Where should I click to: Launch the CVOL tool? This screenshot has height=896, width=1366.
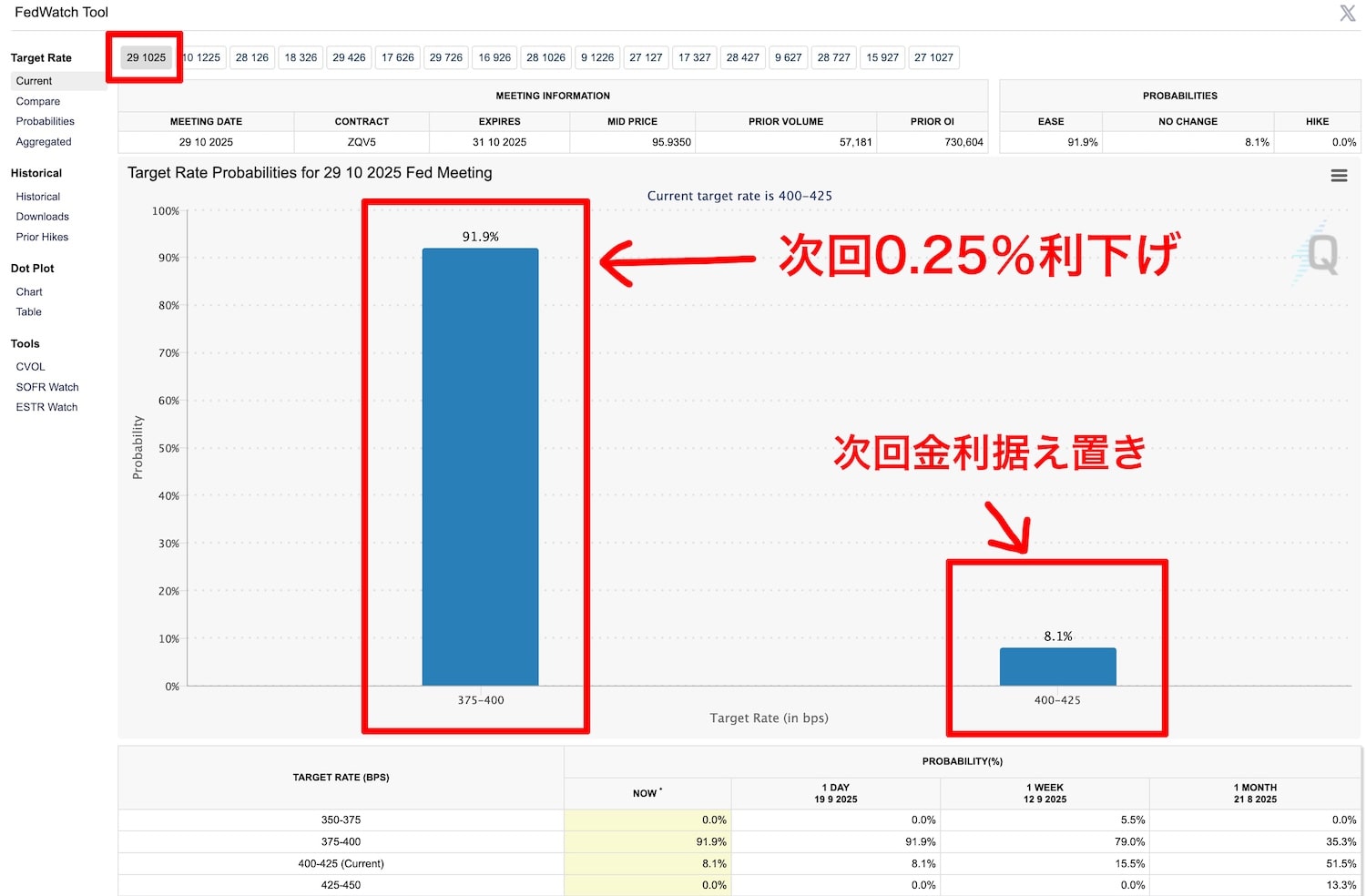click(30, 367)
